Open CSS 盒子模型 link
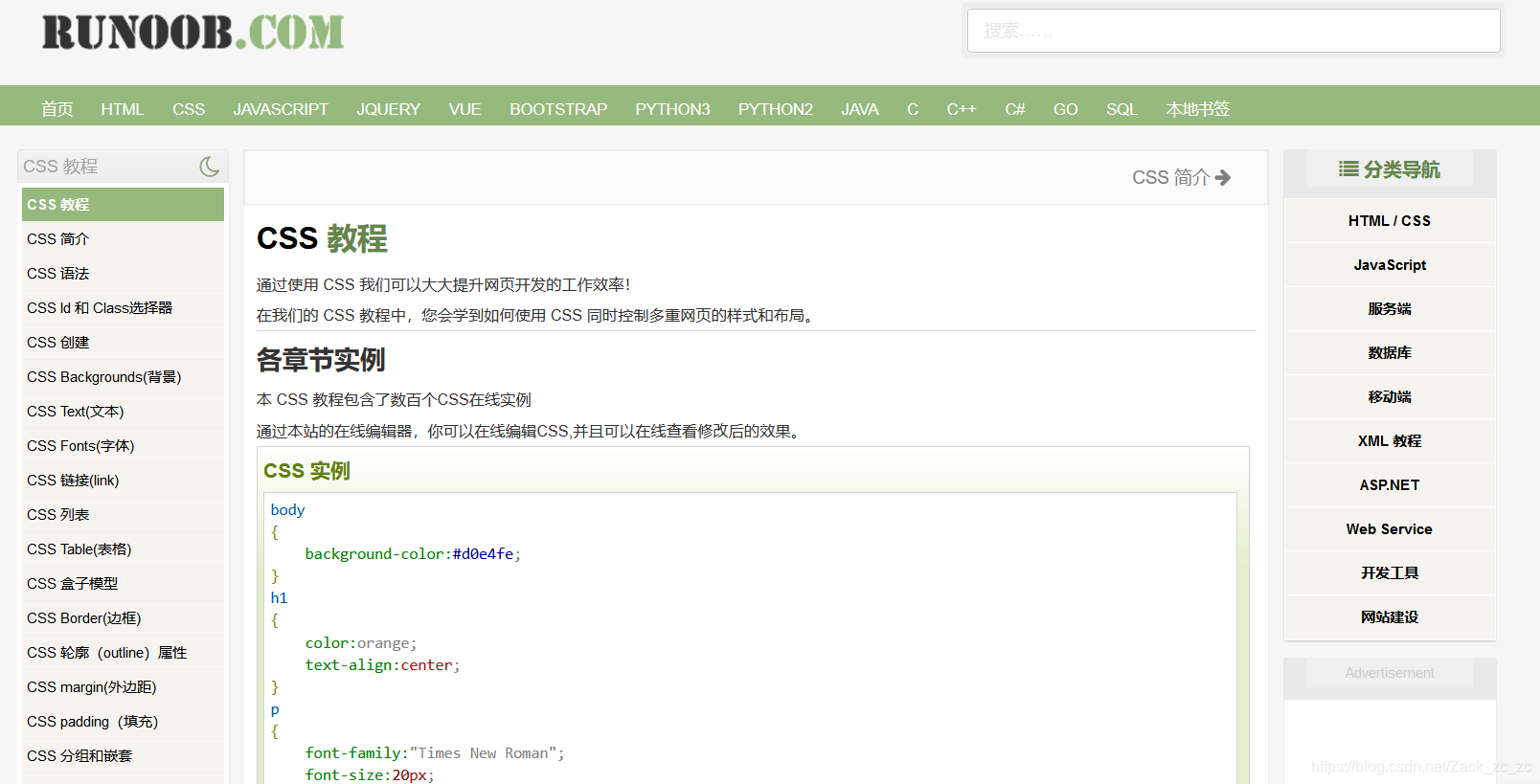The image size is (1540, 784). [123, 584]
